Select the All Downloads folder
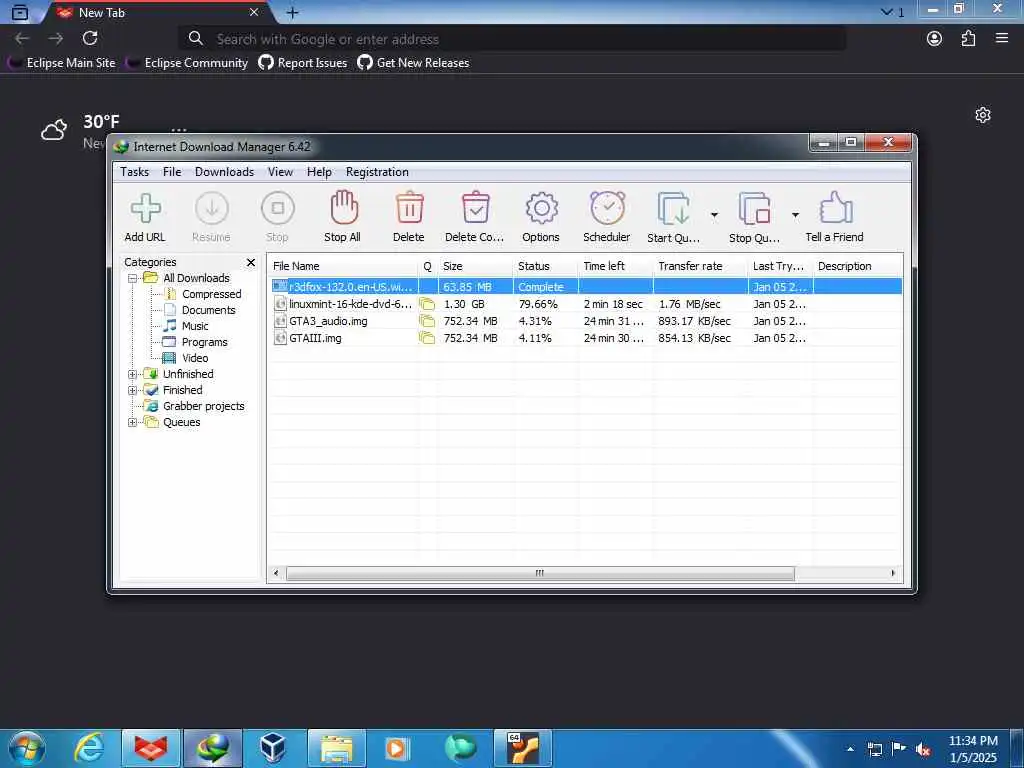Screen dimensions: 1024x768 tap(196, 278)
